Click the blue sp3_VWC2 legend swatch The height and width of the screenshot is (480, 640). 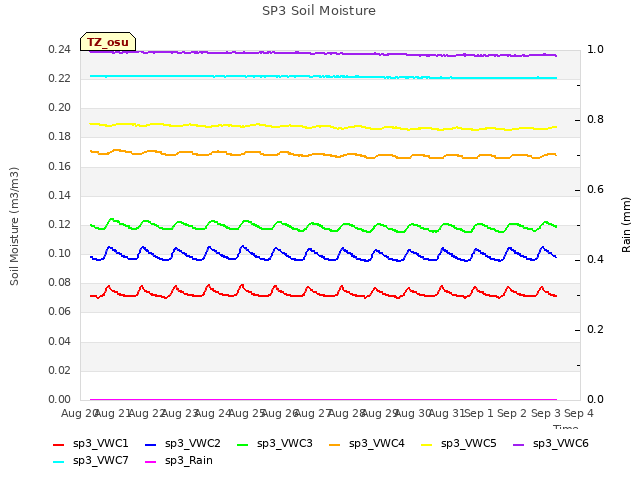pos(151,444)
